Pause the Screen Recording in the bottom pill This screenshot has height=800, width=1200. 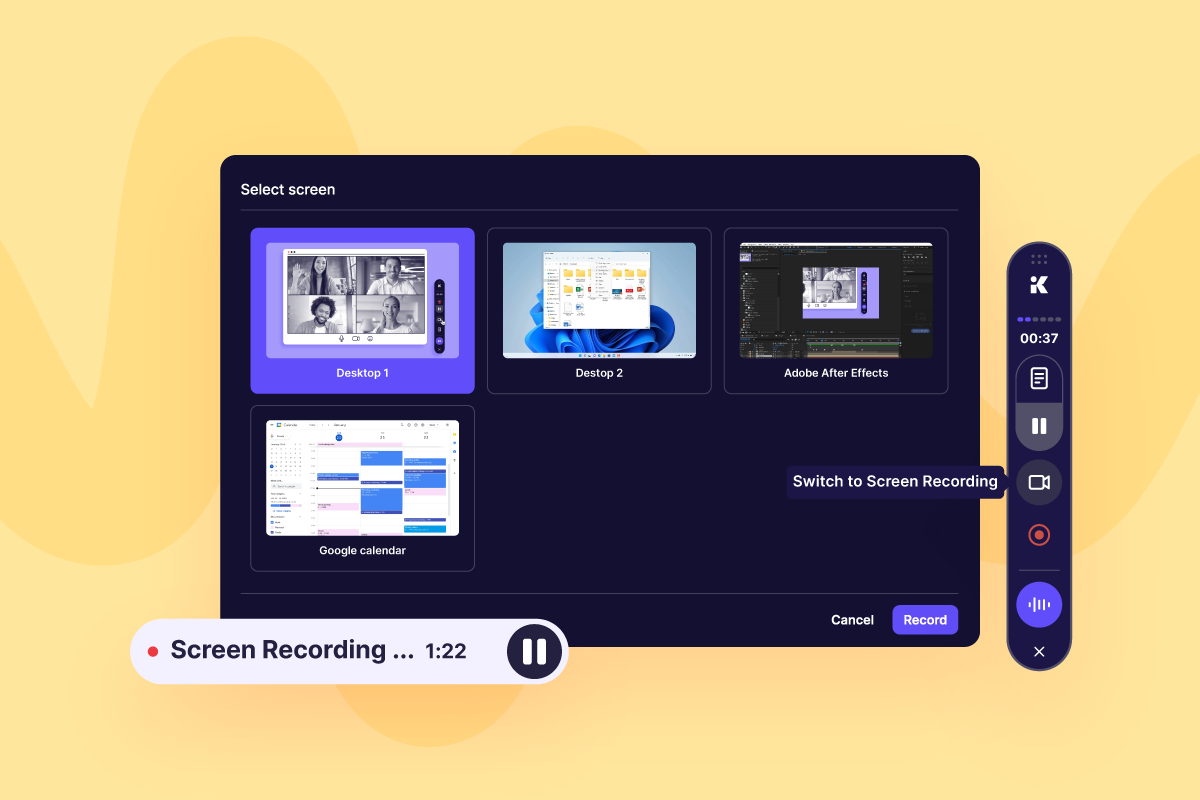click(x=534, y=651)
